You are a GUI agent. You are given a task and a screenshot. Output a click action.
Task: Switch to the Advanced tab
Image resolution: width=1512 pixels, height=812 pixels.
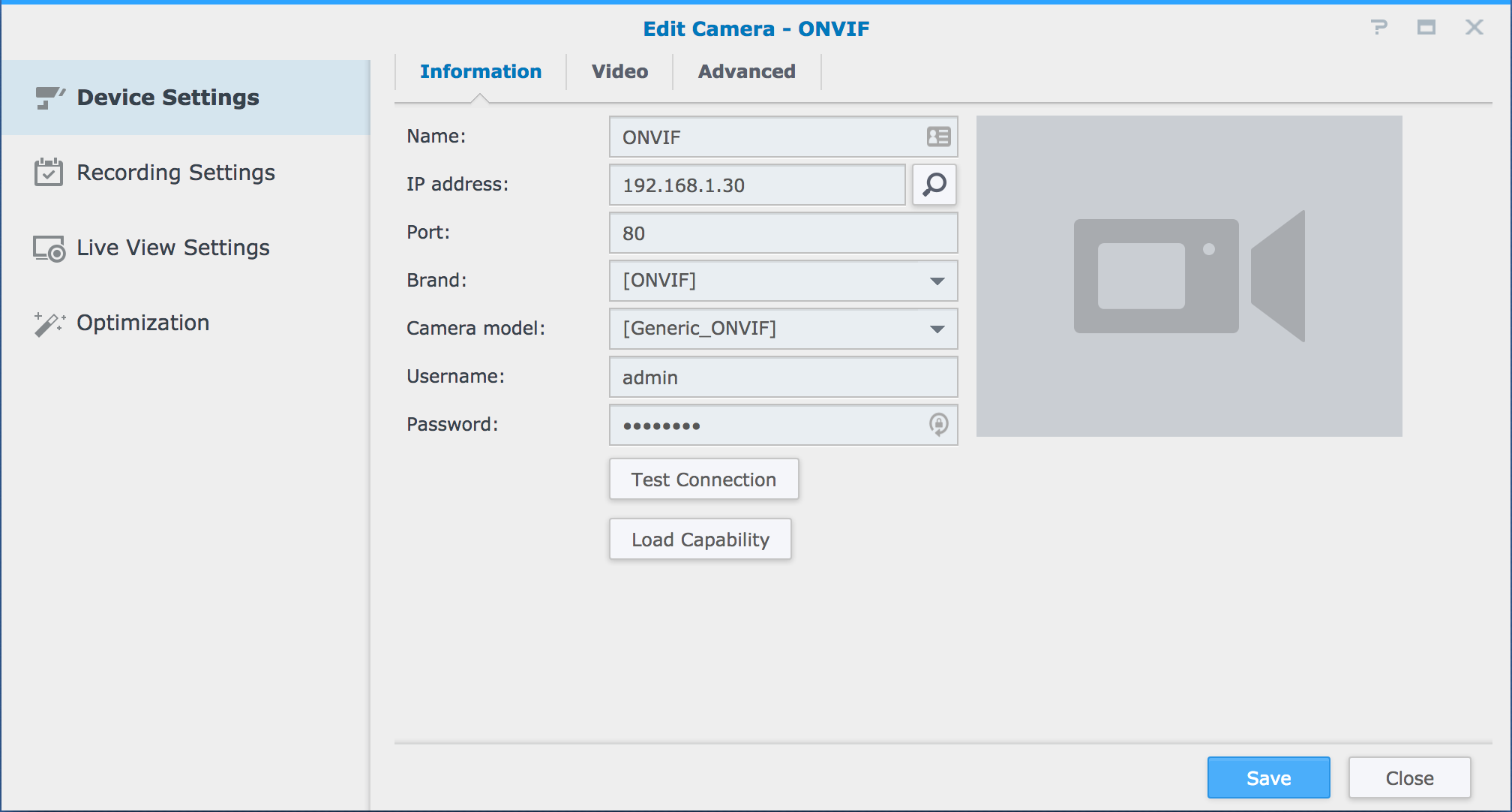point(746,71)
